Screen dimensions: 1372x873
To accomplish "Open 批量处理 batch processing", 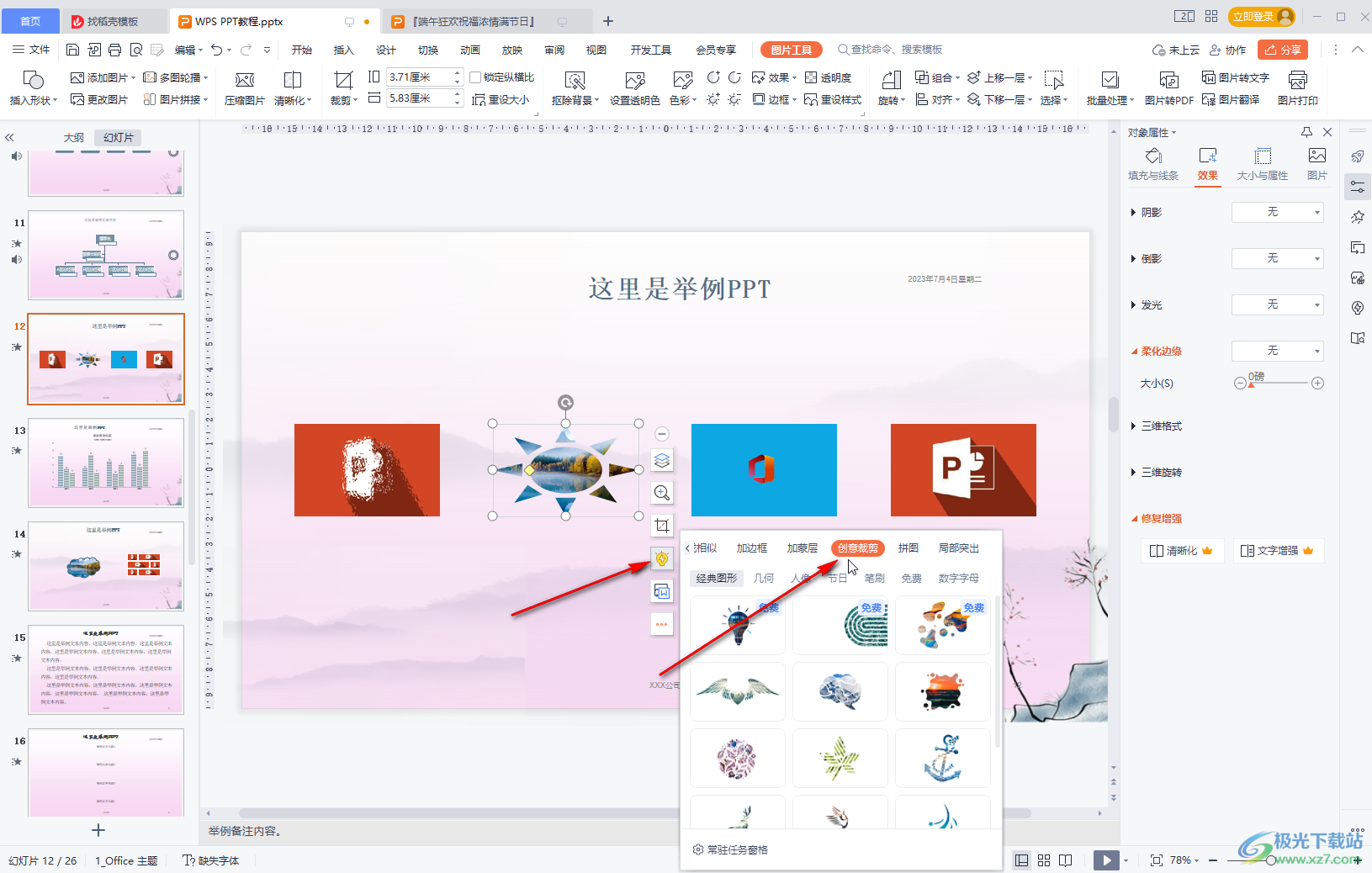I will point(1110,88).
